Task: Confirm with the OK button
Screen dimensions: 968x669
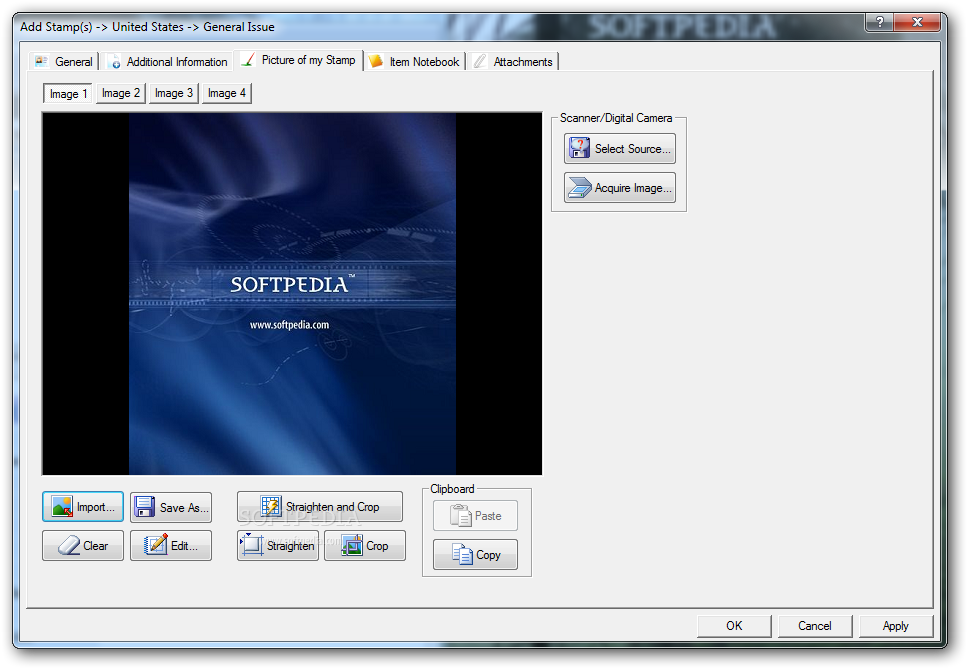Action: coord(734,626)
